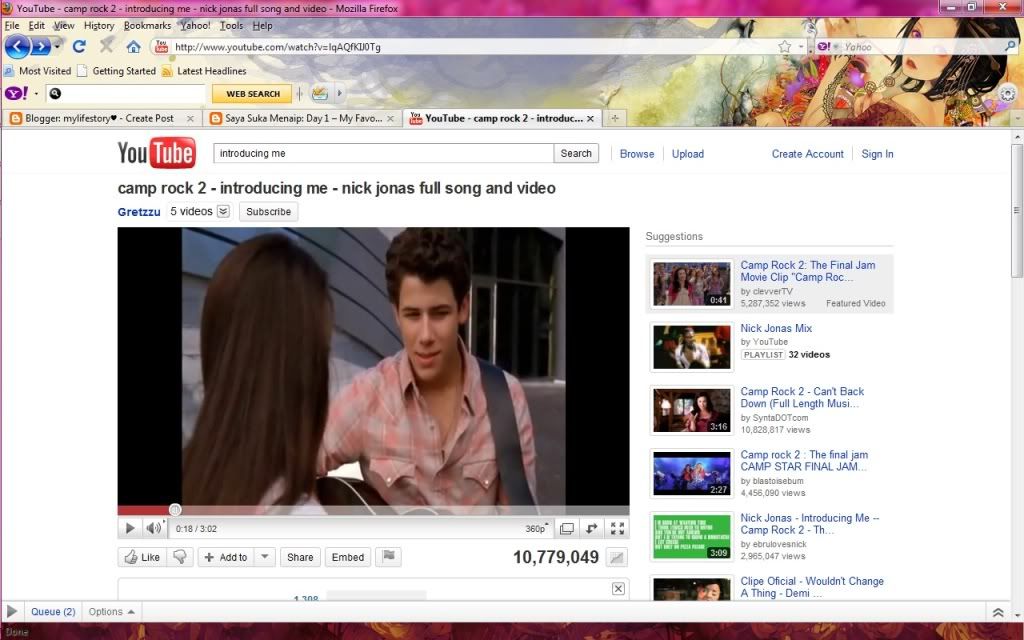Open Nick Jonas Mix playlist thumbnail
This screenshot has height=640, width=1024.
[692, 347]
